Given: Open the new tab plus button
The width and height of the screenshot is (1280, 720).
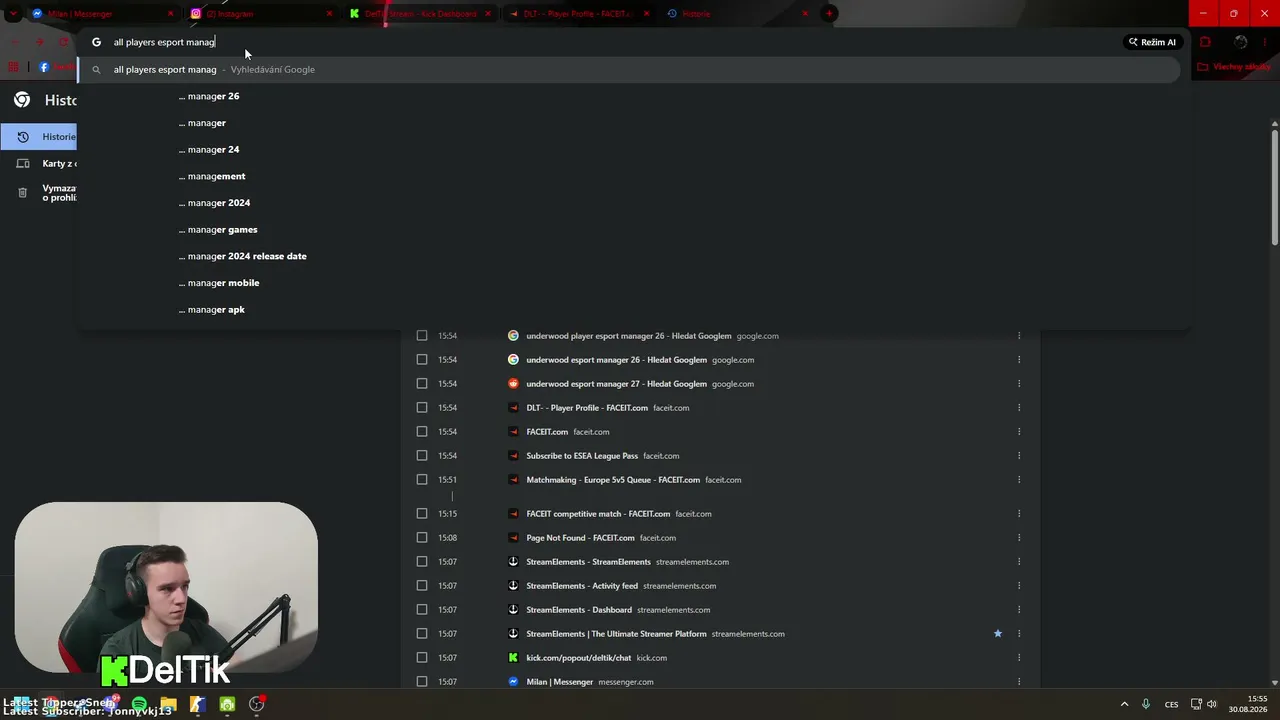Looking at the screenshot, I should tap(829, 14).
